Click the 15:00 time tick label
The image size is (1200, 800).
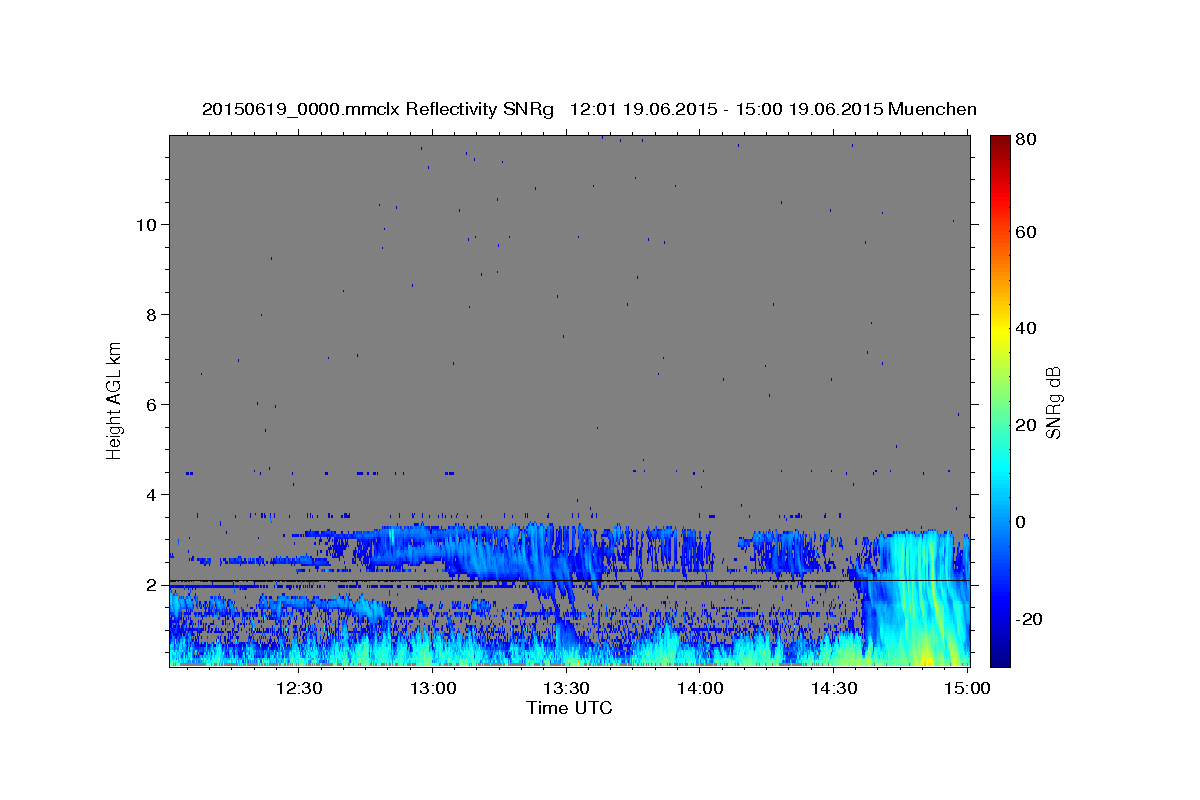point(967,688)
